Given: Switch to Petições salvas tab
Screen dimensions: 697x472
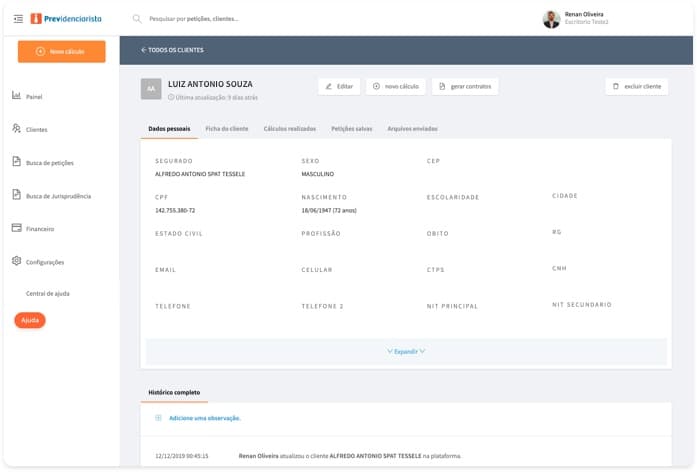Looking at the screenshot, I should [352, 128].
